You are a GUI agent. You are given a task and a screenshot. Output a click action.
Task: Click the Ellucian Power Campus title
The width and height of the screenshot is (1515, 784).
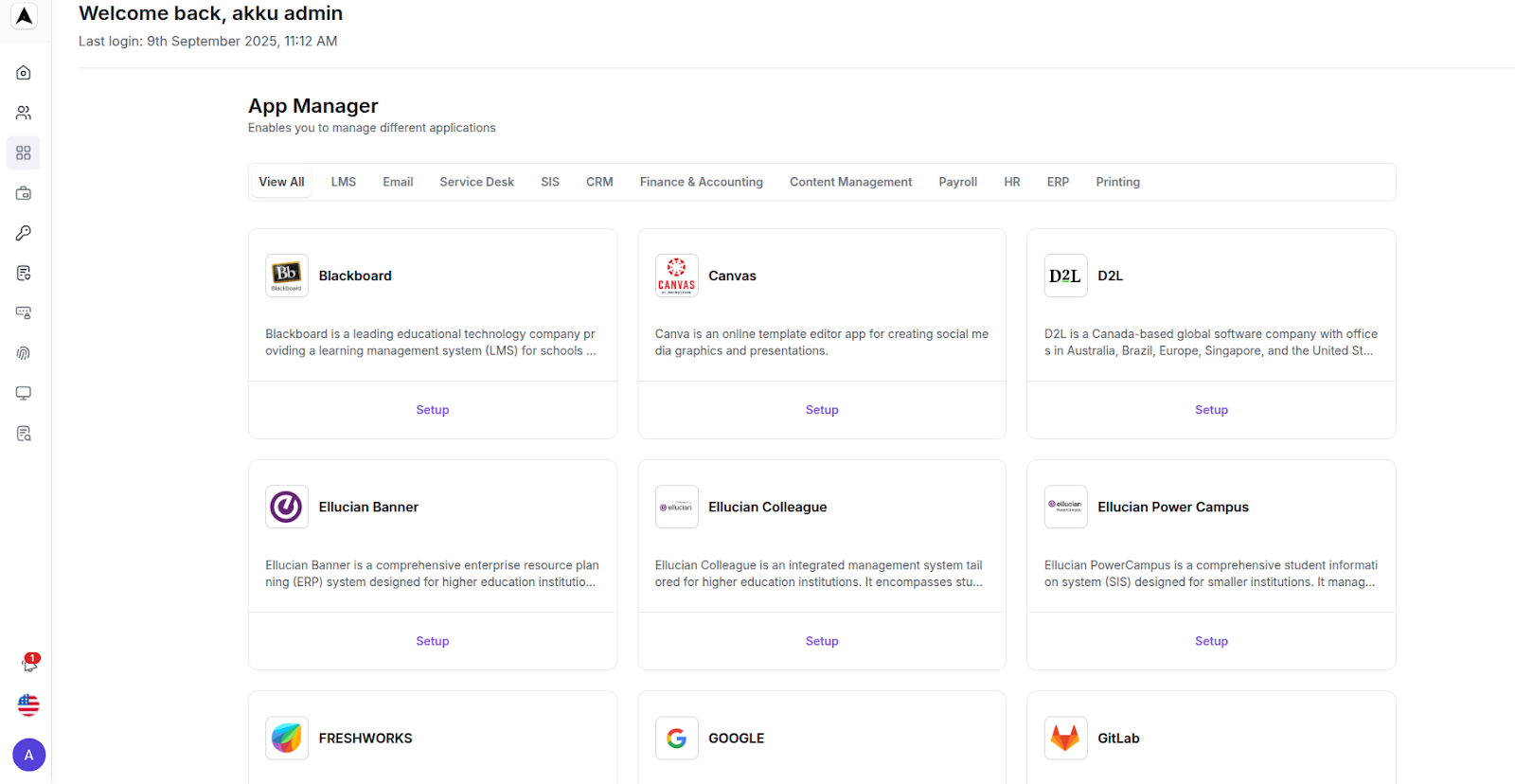click(x=1173, y=507)
